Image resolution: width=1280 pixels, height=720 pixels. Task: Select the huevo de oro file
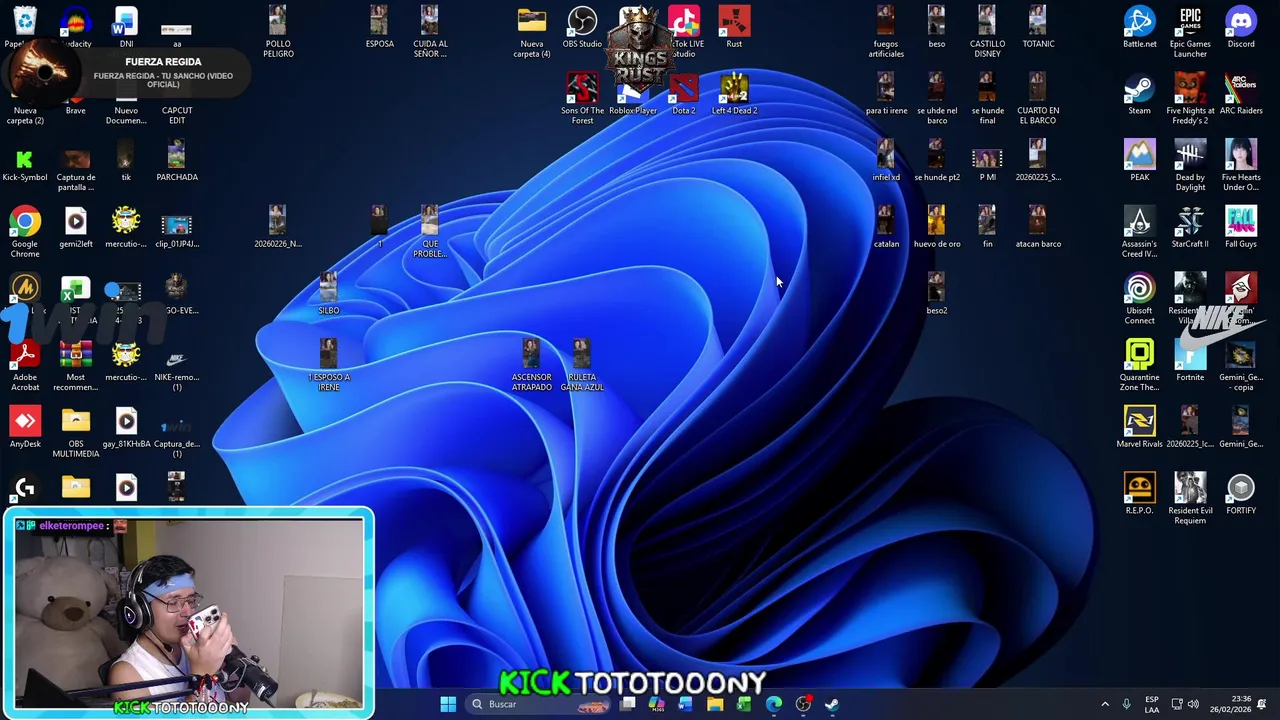[936, 227]
